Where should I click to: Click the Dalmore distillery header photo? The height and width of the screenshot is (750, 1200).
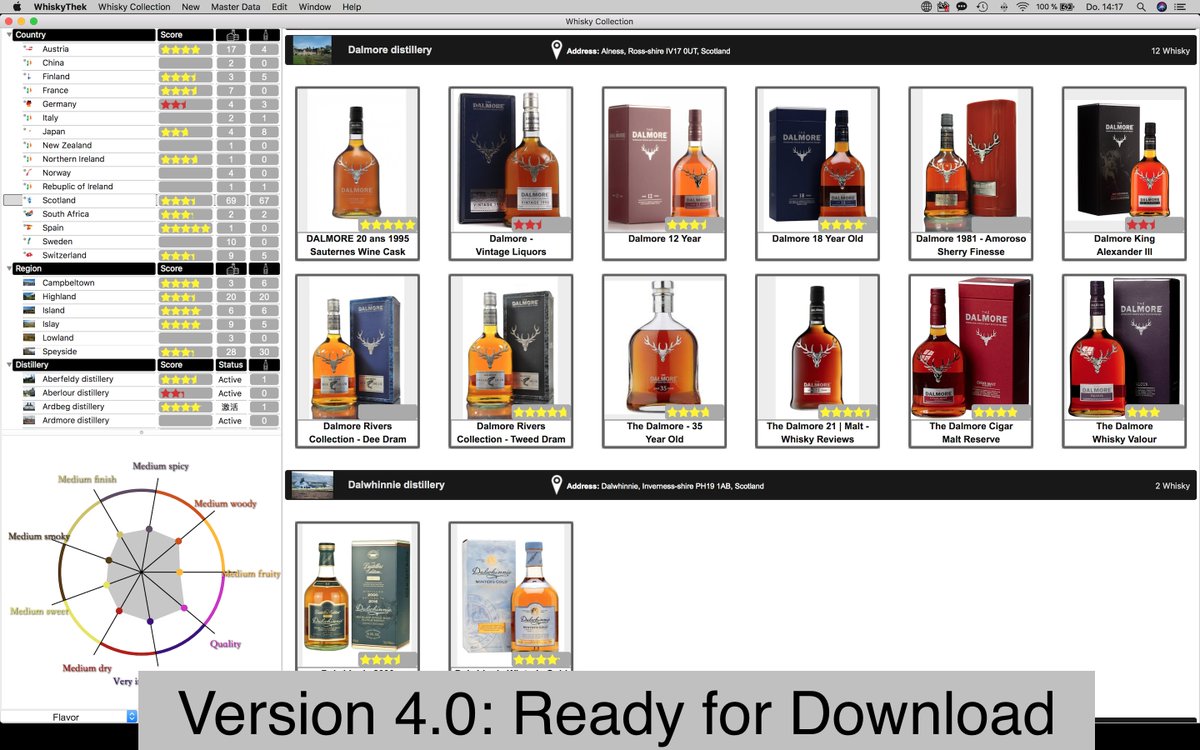click(x=312, y=50)
